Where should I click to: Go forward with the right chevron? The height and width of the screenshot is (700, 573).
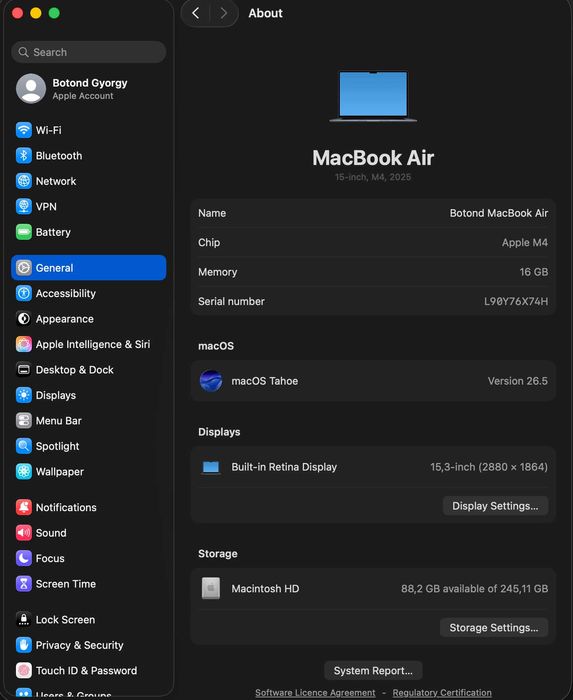pyautogui.click(x=224, y=13)
